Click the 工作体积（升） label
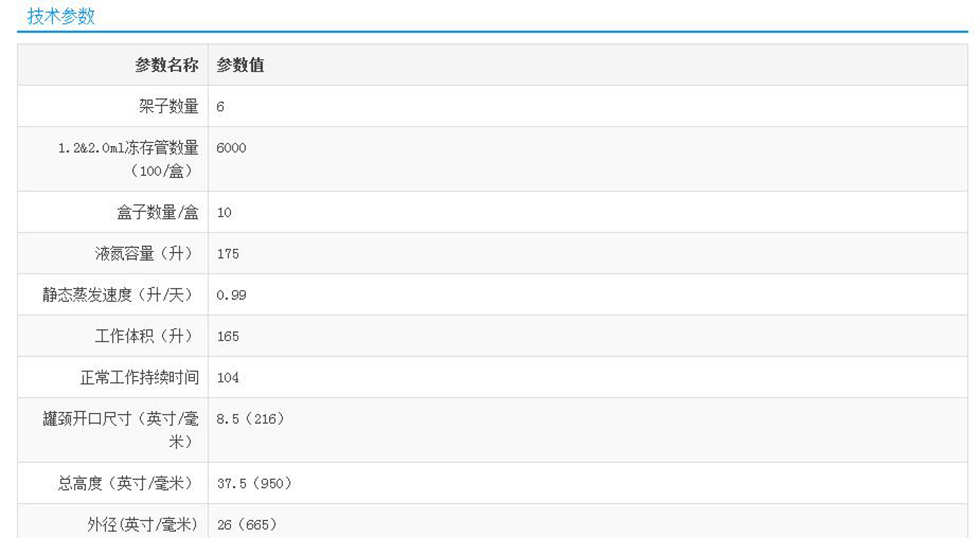Viewport: 980px width, 538px height. tap(146, 336)
